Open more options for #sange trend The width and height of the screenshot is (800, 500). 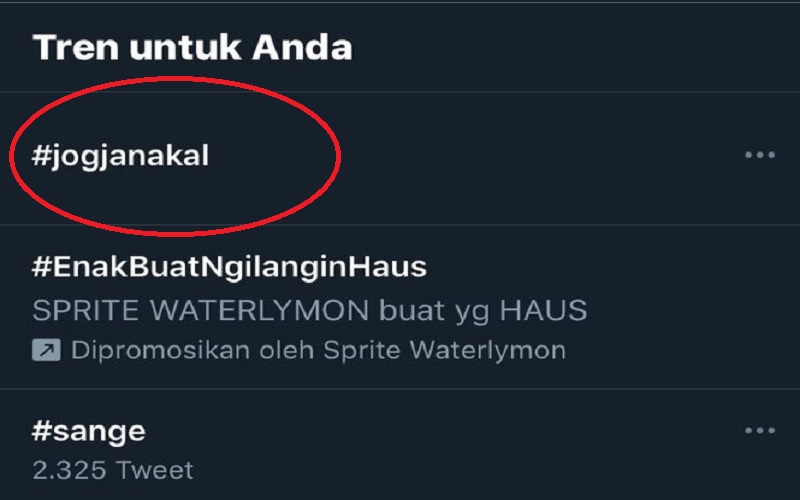(x=760, y=431)
